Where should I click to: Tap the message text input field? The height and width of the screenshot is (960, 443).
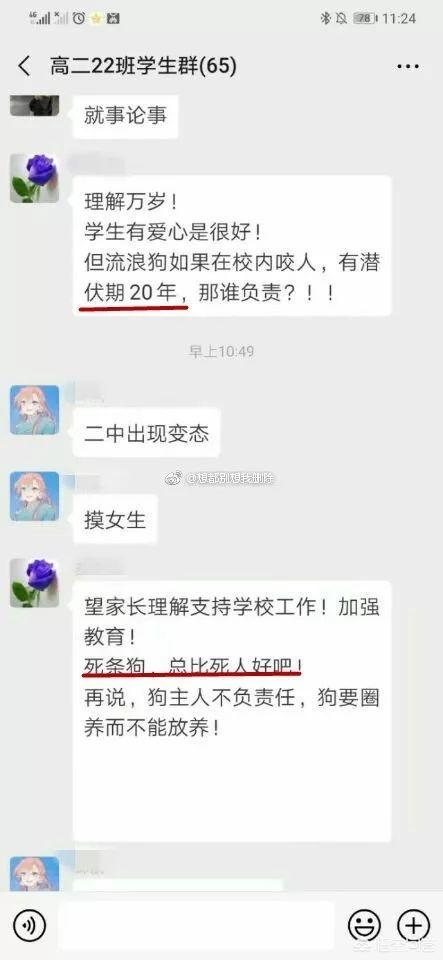click(x=196, y=924)
